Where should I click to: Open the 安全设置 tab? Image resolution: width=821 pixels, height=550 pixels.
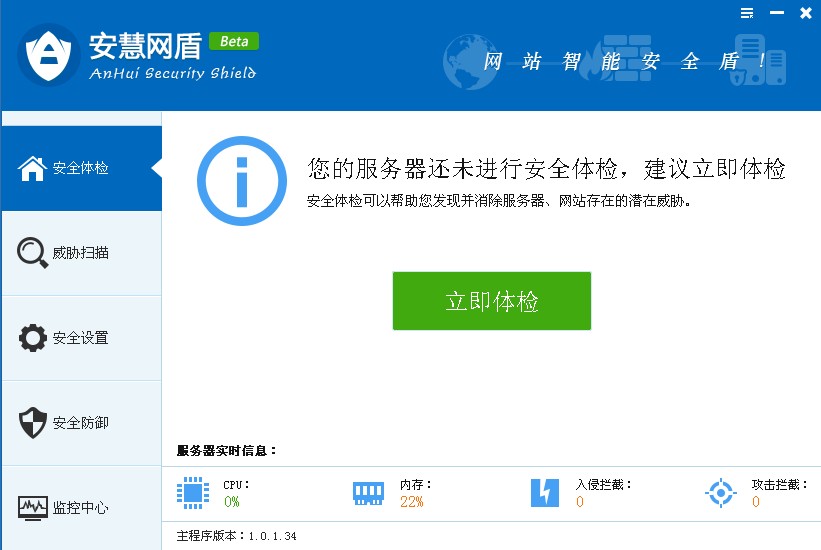coord(82,338)
